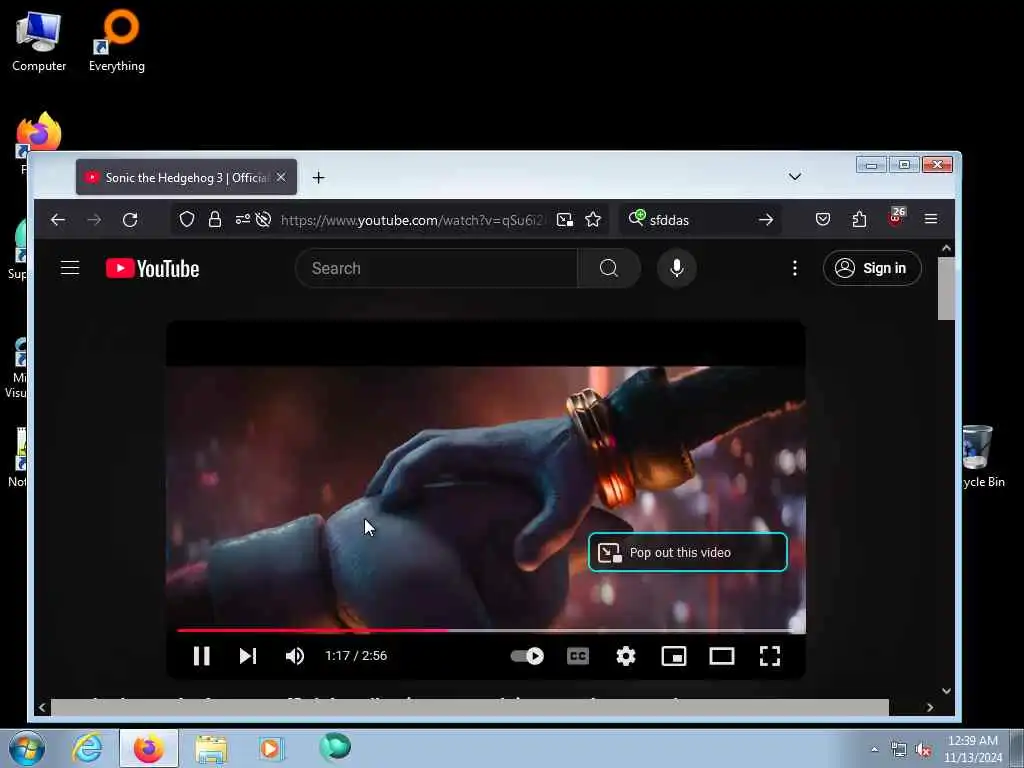
Task: Open the Windows Start menu
Action: [x=27, y=748]
